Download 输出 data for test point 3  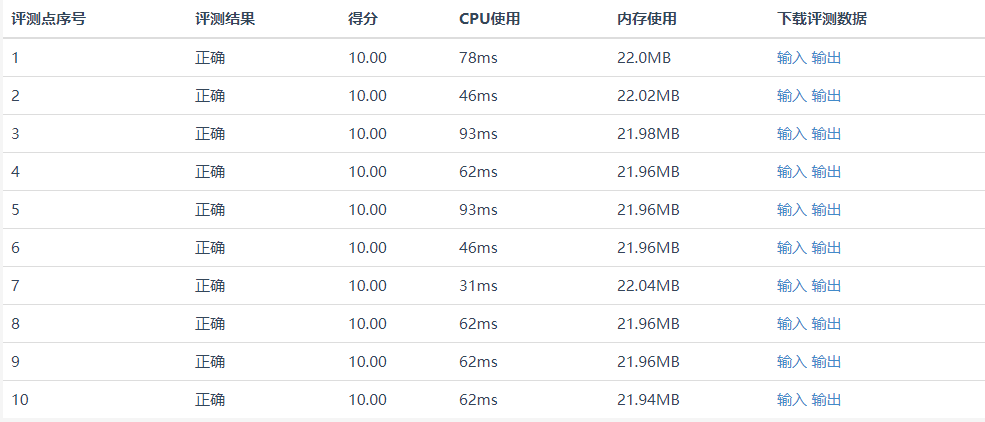click(826, 134)
